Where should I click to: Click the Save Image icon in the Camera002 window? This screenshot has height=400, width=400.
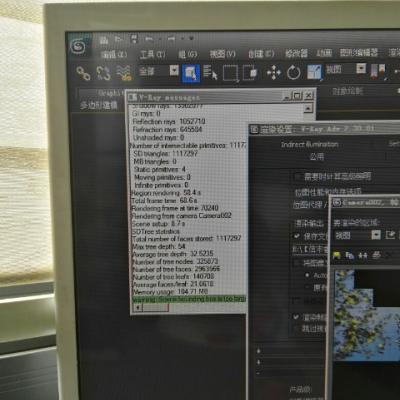coord(336,256)
